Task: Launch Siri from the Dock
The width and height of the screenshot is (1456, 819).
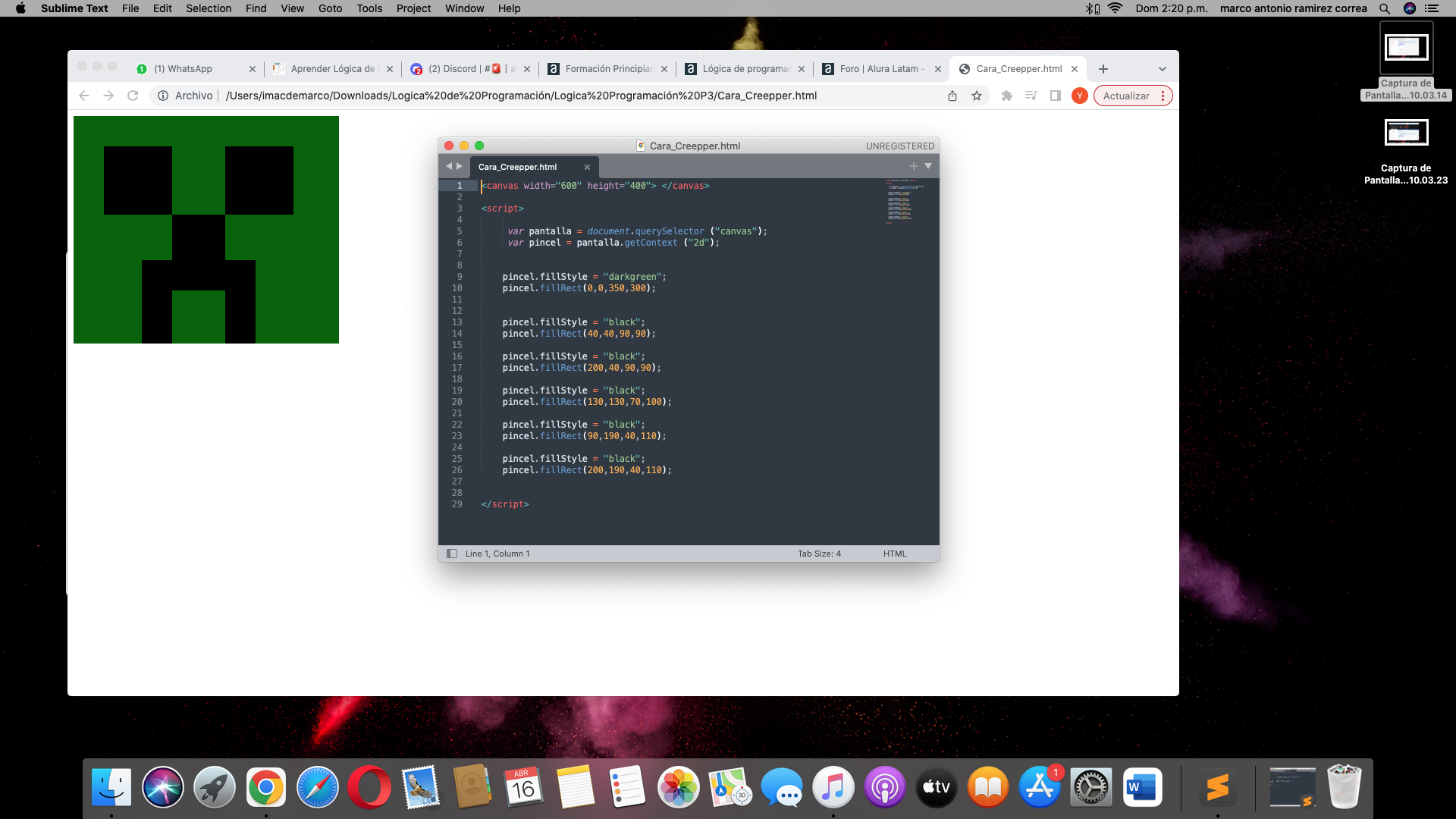Action: pos(163,788)
